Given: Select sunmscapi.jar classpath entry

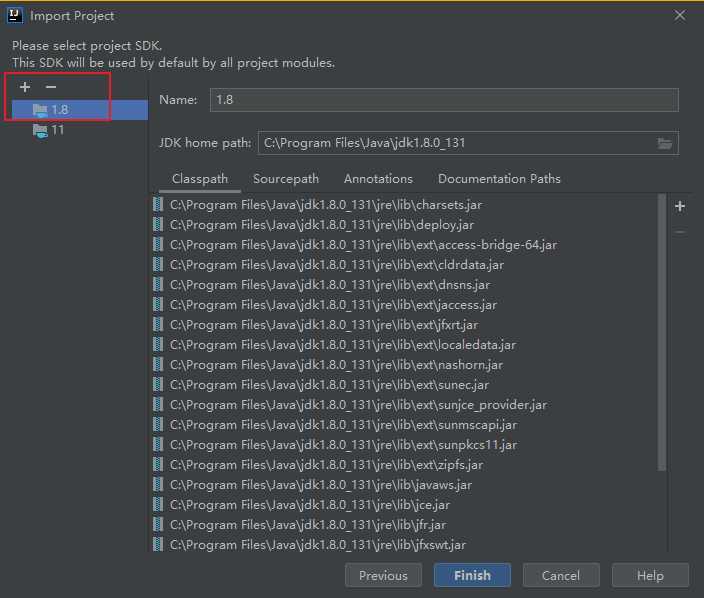Looking at the screenshot, I should click(404, 425).
